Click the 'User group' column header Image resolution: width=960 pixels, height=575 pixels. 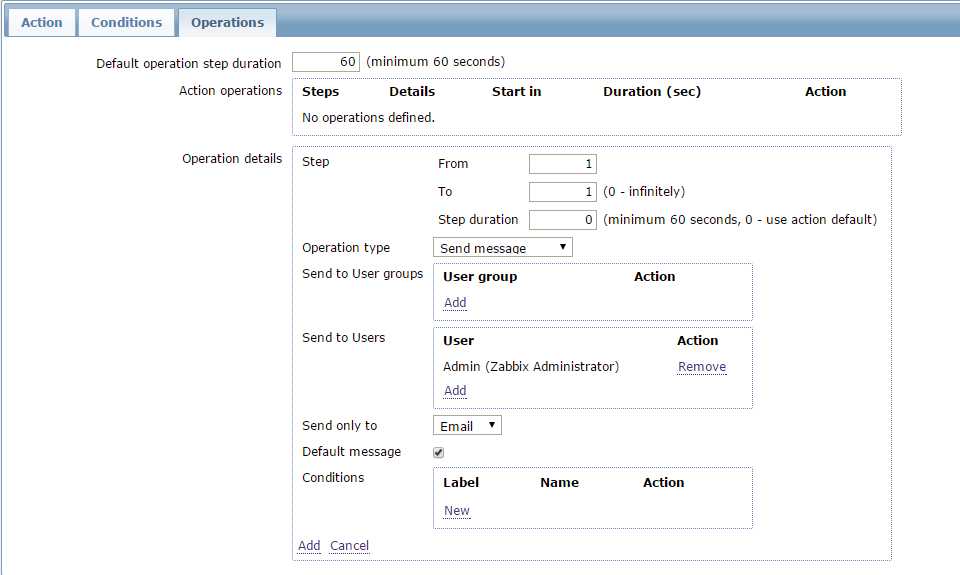pyautogui.click(x=480, y=277)
